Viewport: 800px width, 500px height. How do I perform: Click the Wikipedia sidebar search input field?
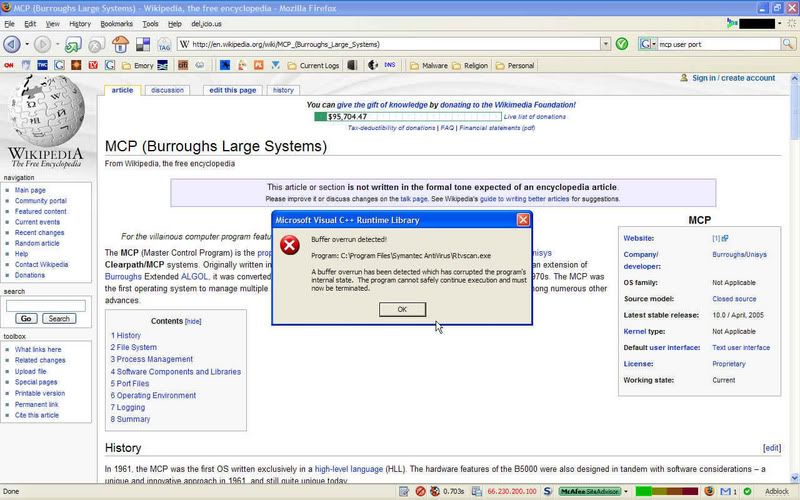[x=45, y=305]
